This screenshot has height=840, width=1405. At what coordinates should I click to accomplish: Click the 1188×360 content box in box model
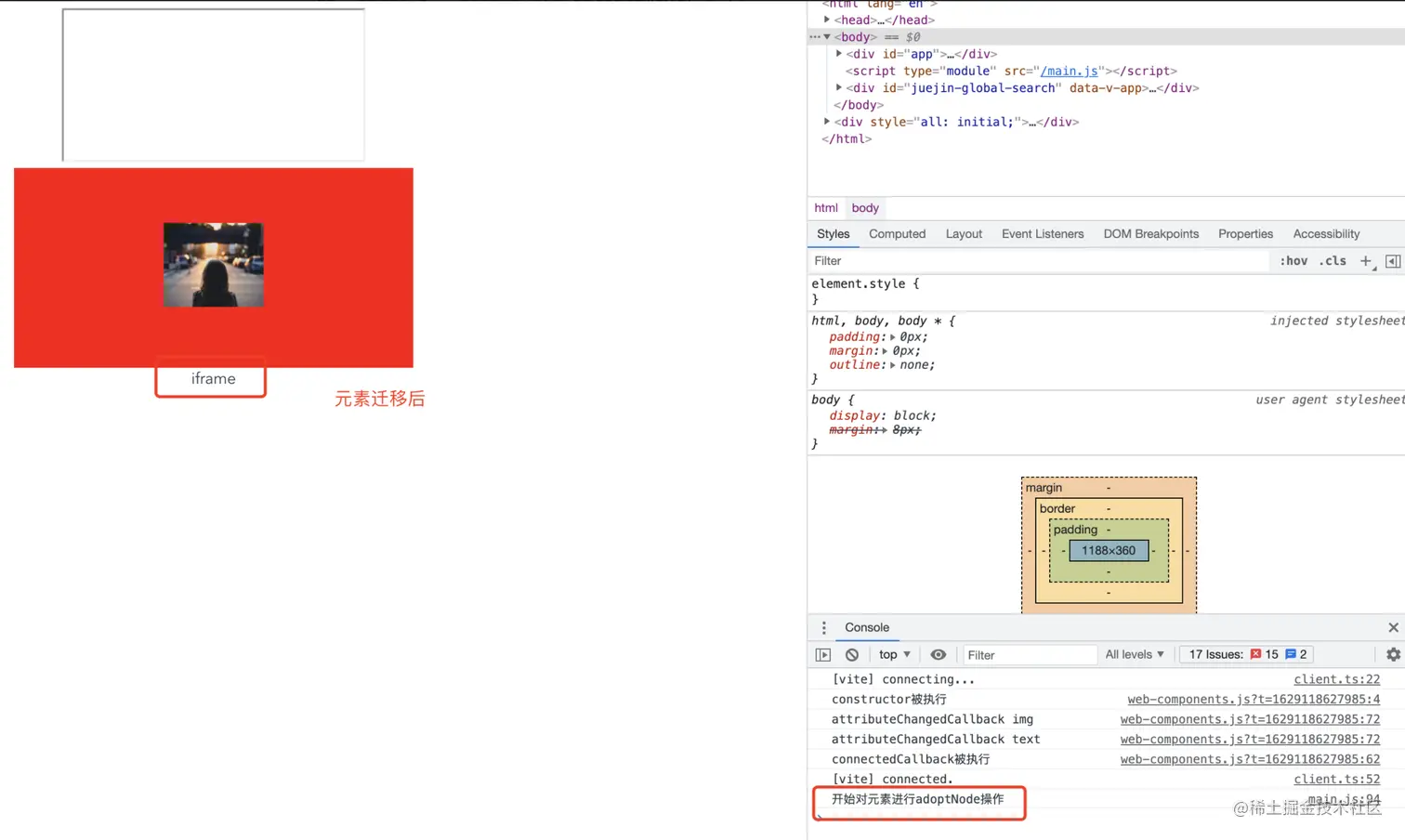click(1109, 551)
